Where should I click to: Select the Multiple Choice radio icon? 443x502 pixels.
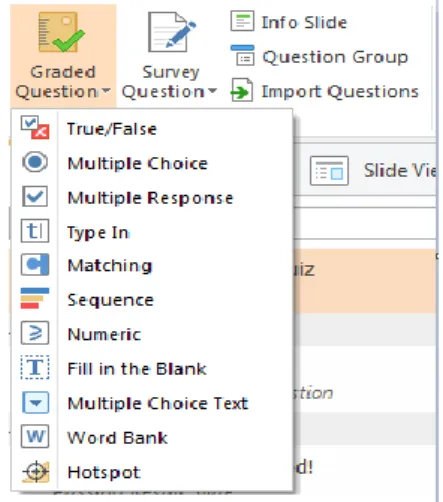click(x=35, y=162)
